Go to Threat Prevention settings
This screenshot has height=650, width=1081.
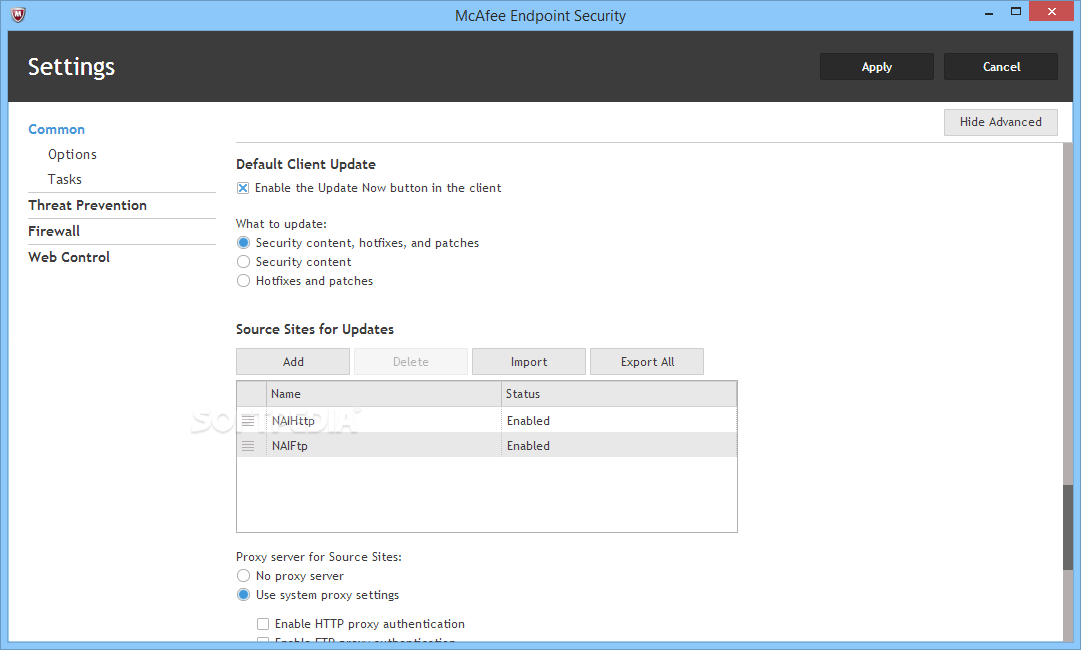coord(88,205)
